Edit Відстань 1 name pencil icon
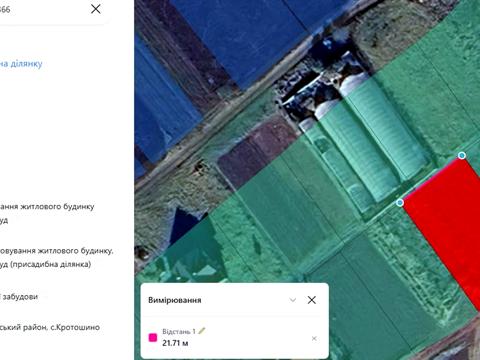This screenshot has width=480, height=360. click(x=202, y=331)
